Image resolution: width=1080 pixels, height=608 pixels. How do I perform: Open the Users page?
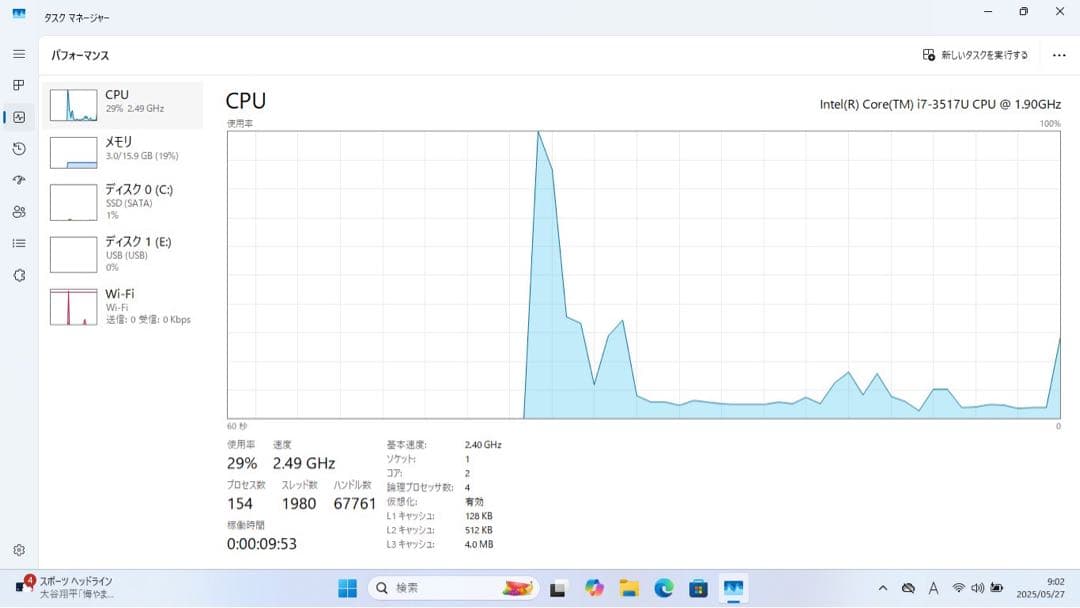pyautogui.click(x=18, y=212)
